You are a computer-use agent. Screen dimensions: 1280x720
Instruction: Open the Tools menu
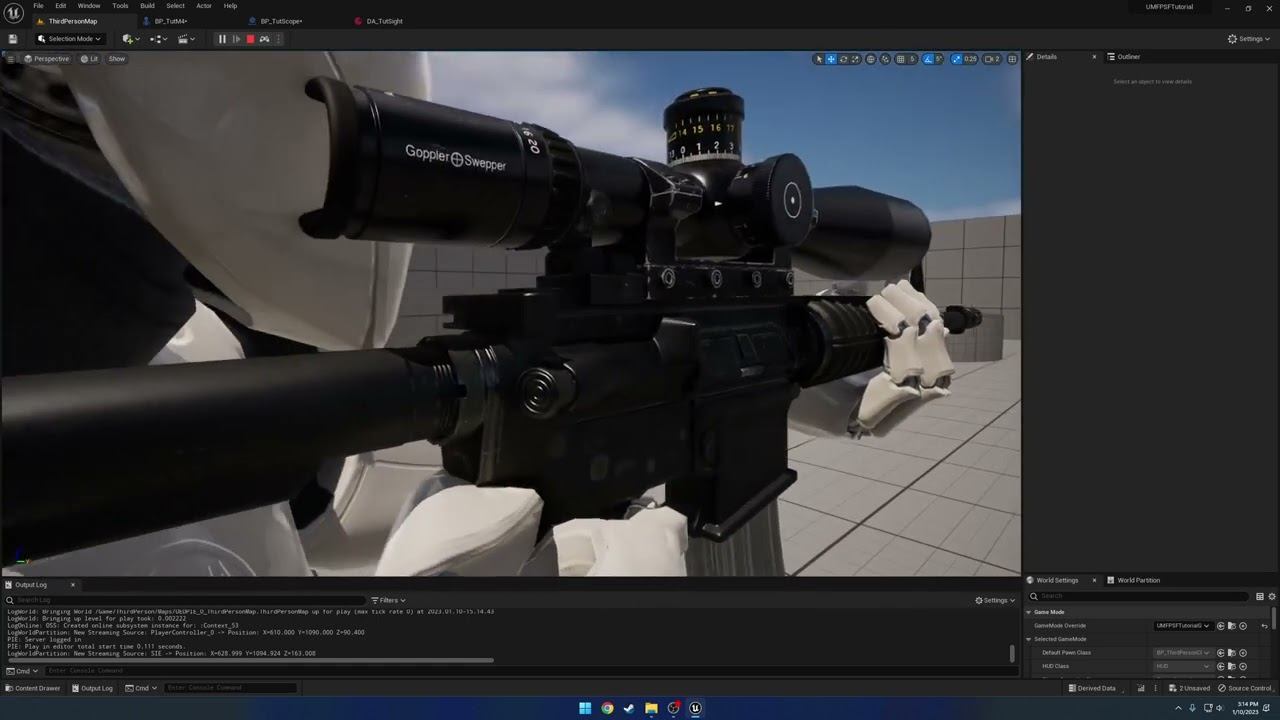[120, 6]
